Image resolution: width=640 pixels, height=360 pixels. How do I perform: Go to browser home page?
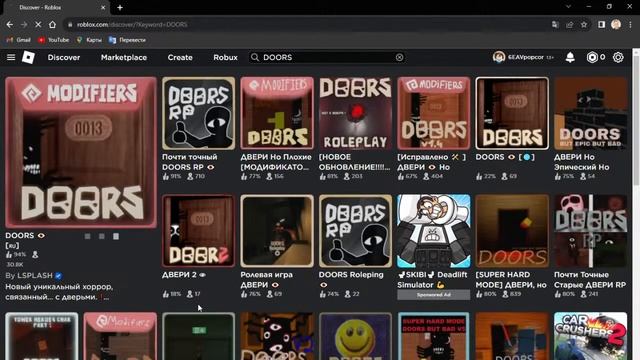[x=52, y=24]
